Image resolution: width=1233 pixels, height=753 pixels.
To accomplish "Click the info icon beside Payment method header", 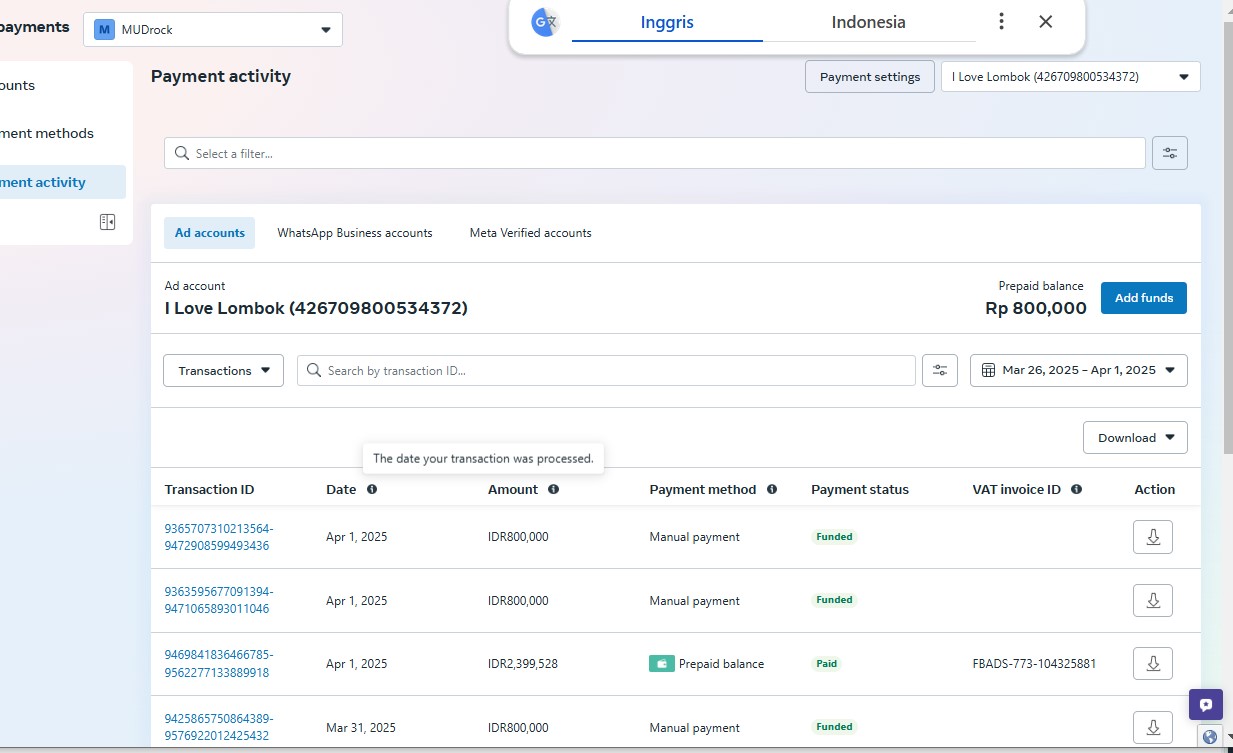I will (771, 490).
